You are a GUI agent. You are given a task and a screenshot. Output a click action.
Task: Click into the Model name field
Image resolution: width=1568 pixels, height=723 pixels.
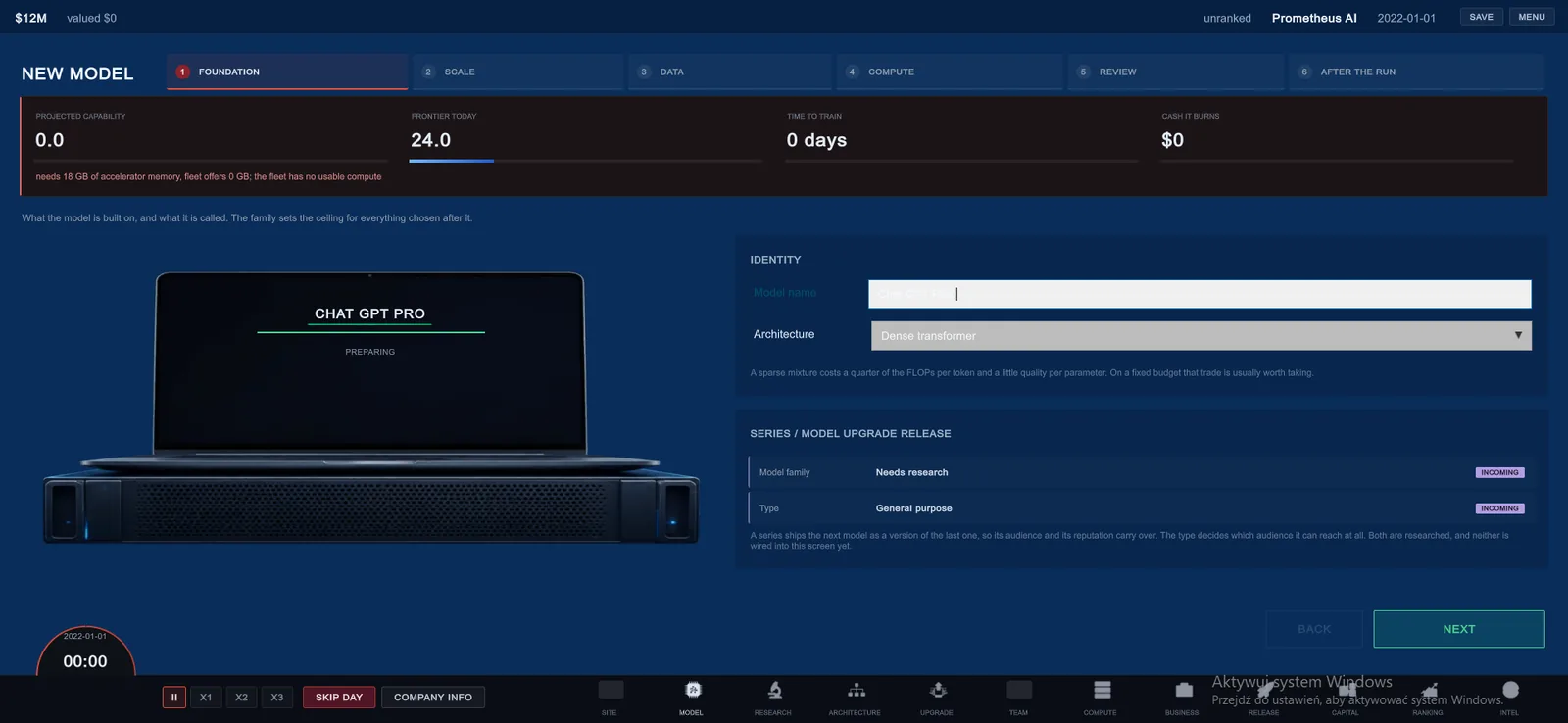pos(1200,294)
